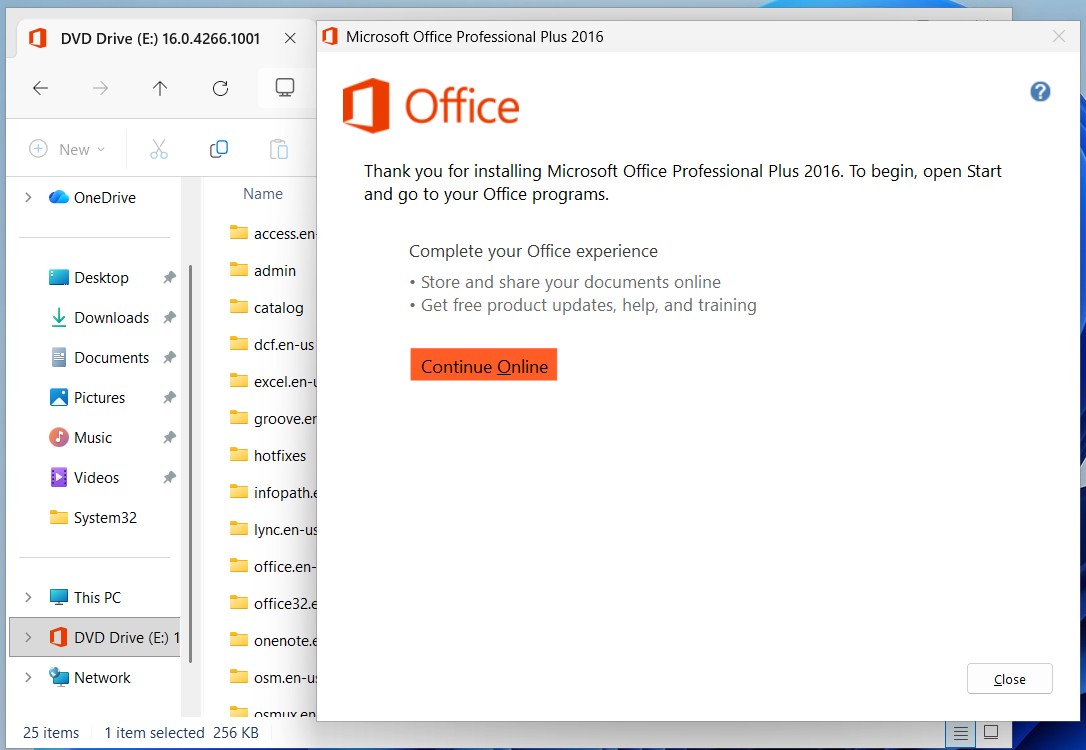This screenshot has height=750, width=1086.
Task: Click the Cut scissors icon
Action: pos(158,149)
